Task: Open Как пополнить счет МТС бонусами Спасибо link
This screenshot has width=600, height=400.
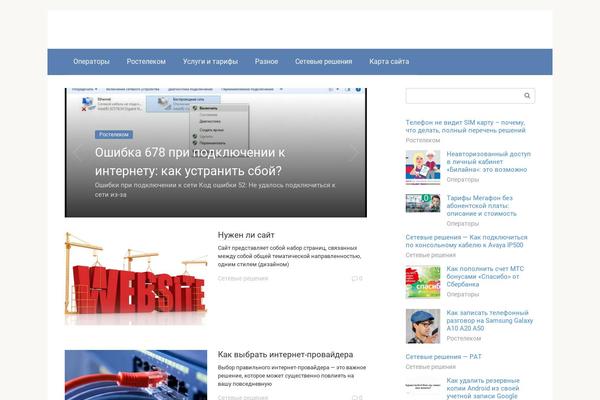Action: point(485,276)
